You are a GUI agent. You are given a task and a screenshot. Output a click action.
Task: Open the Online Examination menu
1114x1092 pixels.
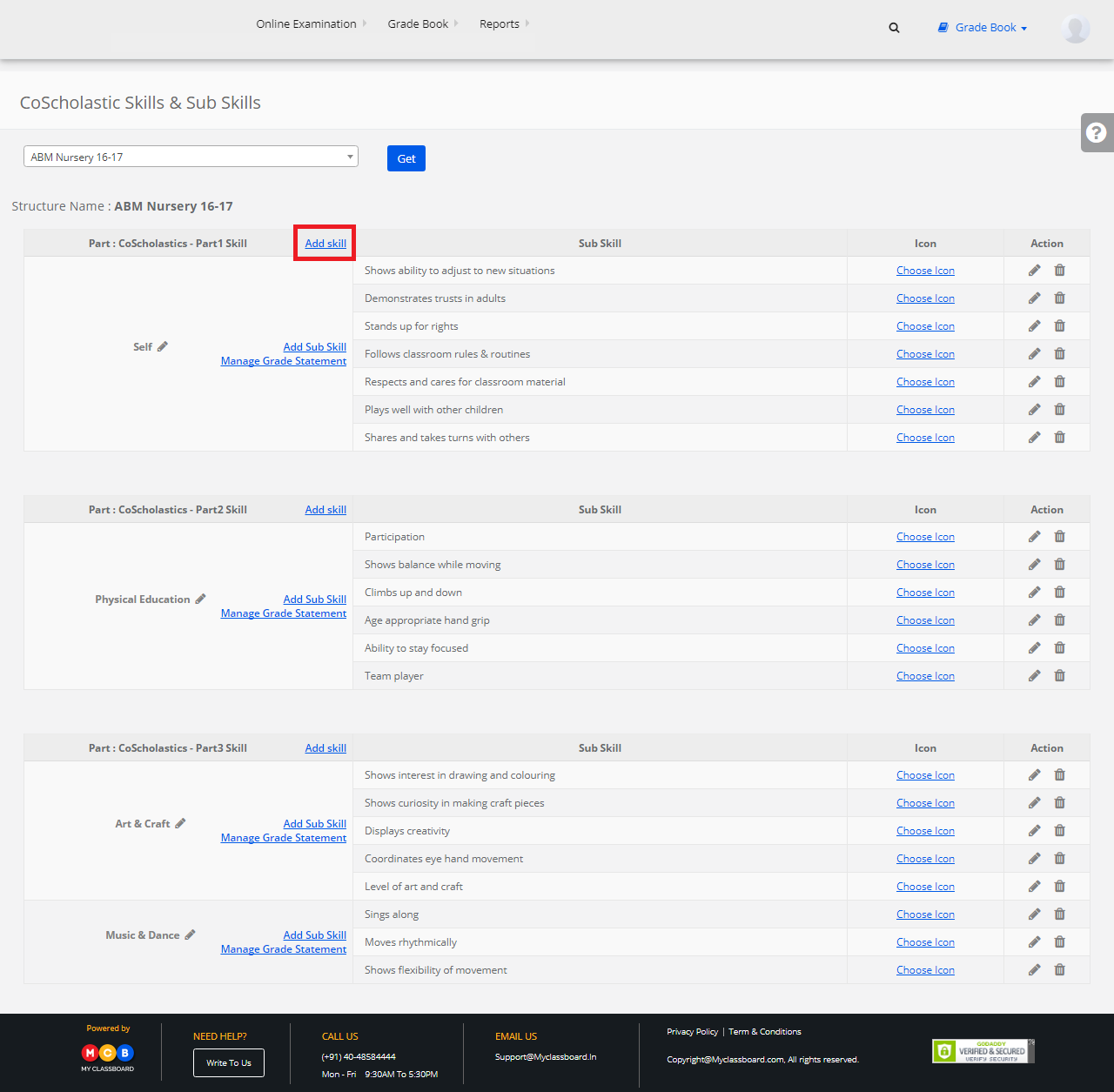coord(311,23)
